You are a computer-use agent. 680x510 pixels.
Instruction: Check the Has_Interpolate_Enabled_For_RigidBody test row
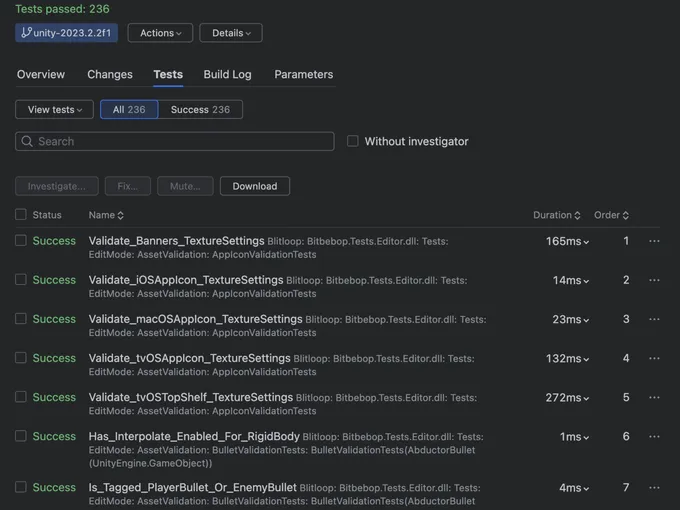point(21,436)
